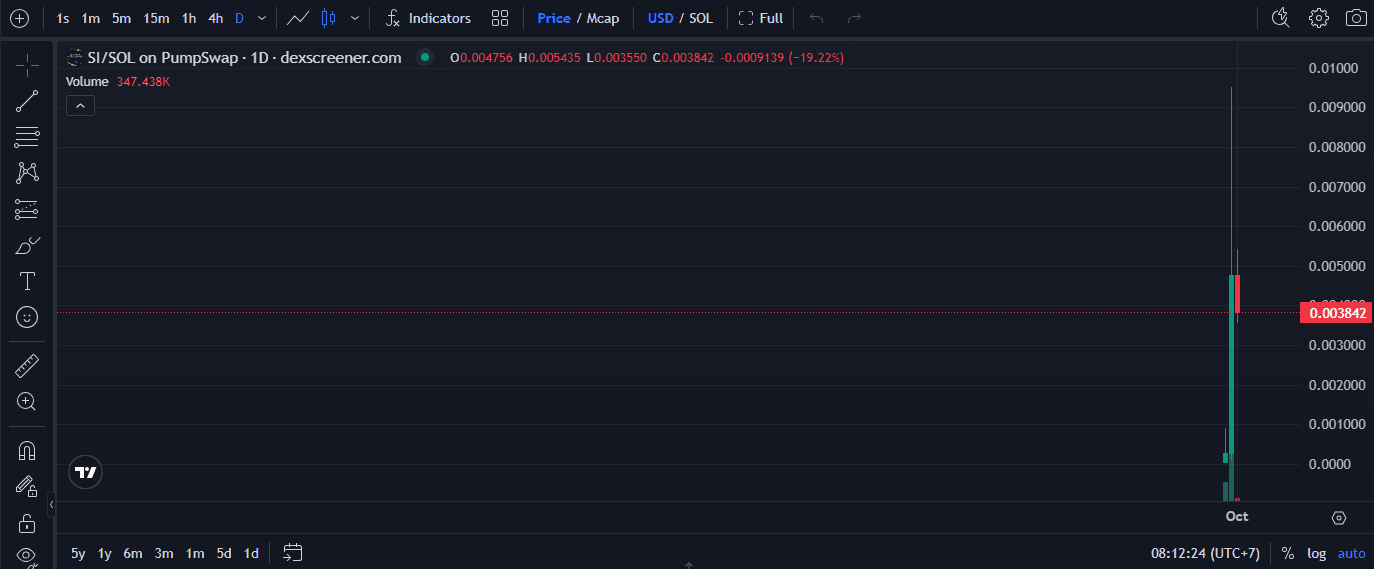The image size is (1374, 569).
Task: Toggle the auto scale mode
Action: coord(1351,553)
